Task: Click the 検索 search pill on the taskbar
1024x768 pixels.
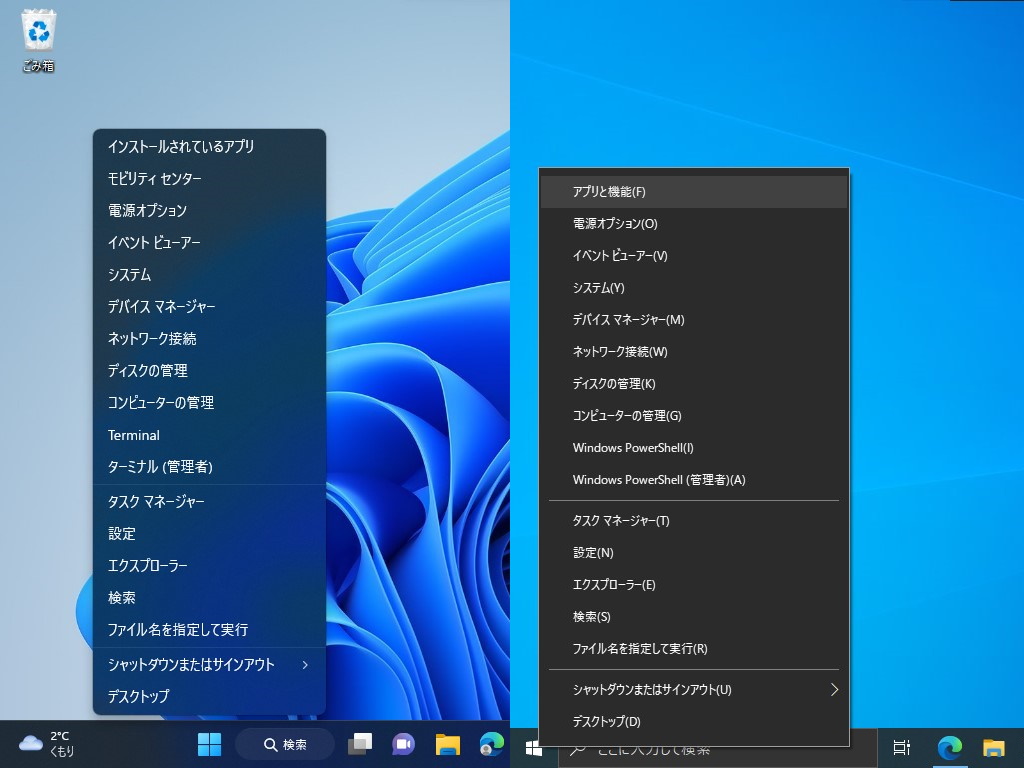Action: (x=284, y=744)
